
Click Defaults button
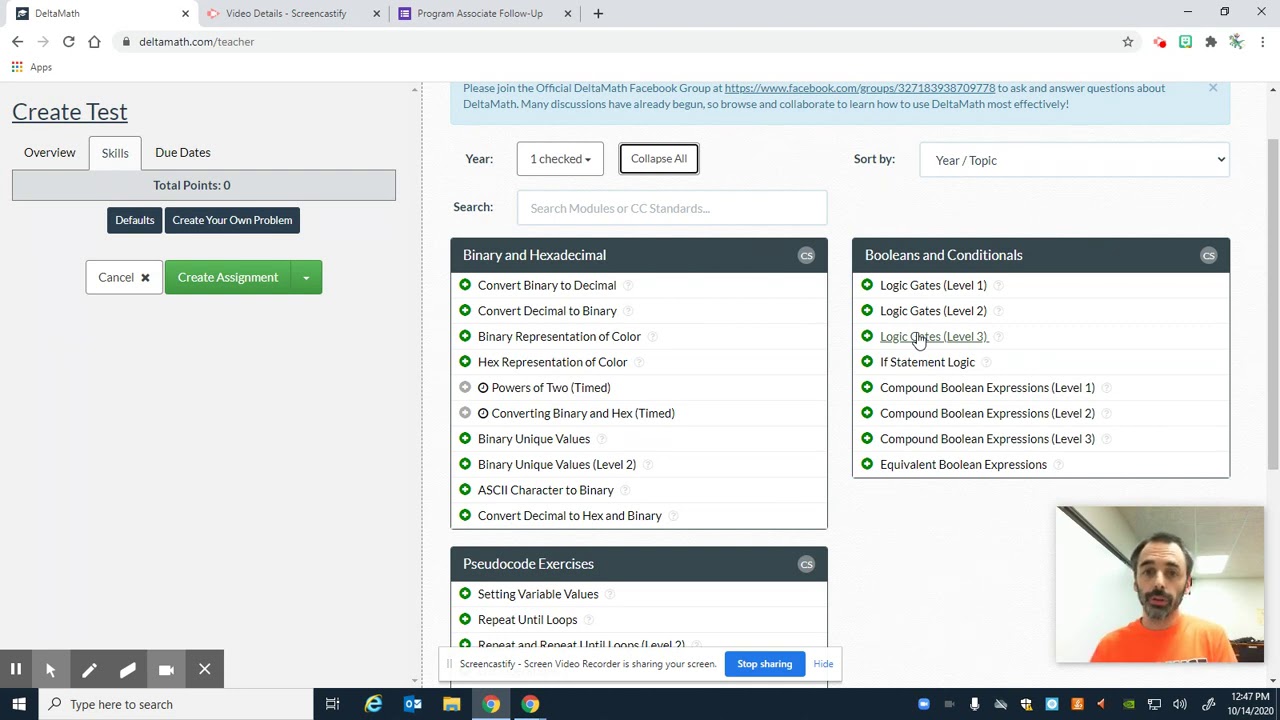(x=135, y=220)
